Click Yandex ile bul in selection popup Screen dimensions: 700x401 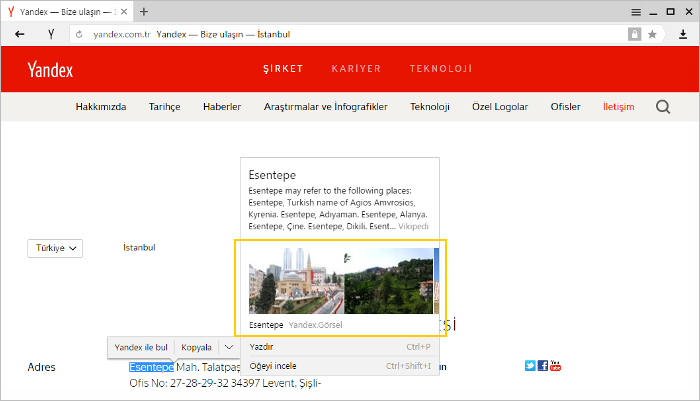point(141,347)
